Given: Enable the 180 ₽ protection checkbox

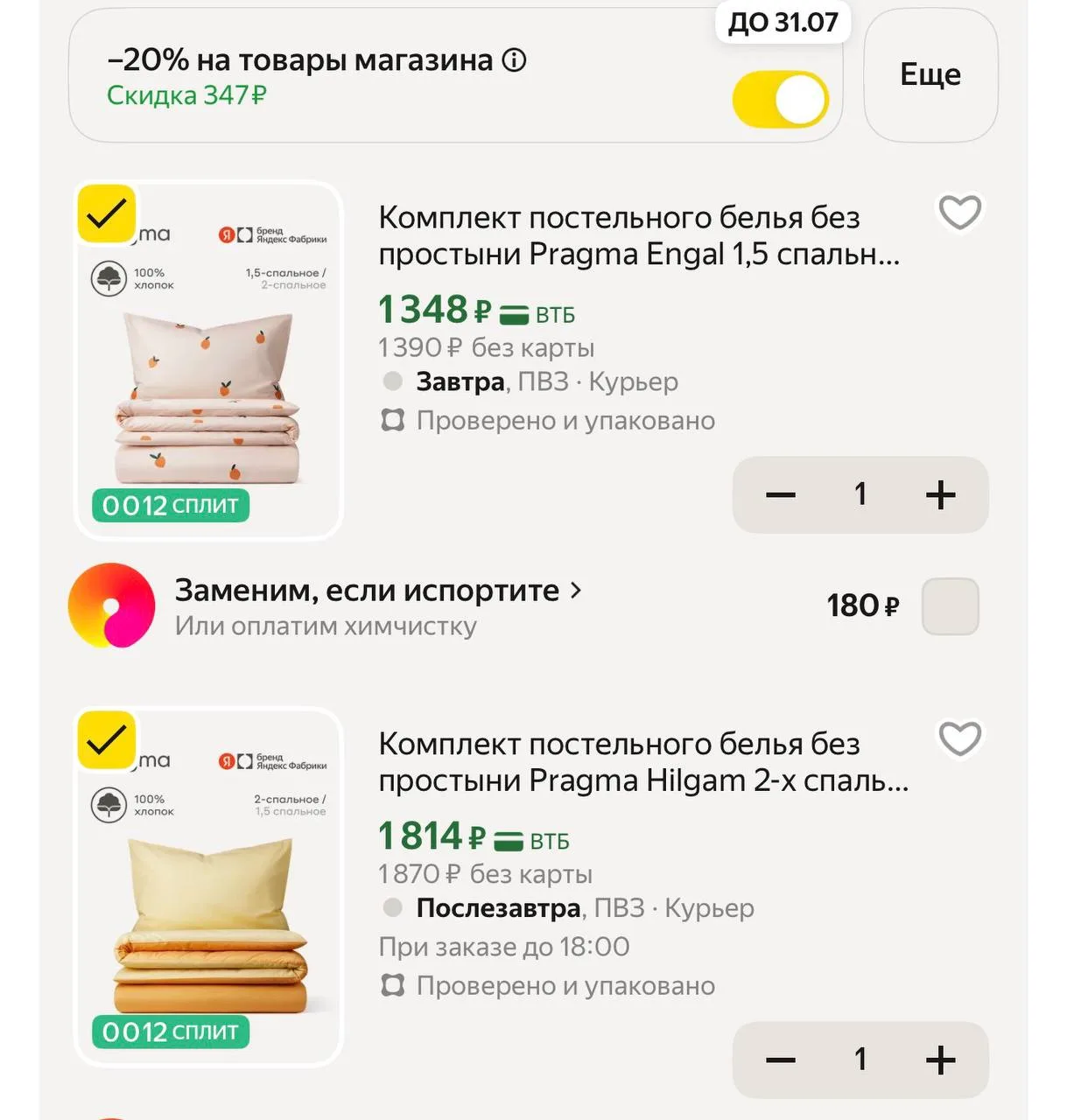Looking at the screenshot, I should coord(950,605).
